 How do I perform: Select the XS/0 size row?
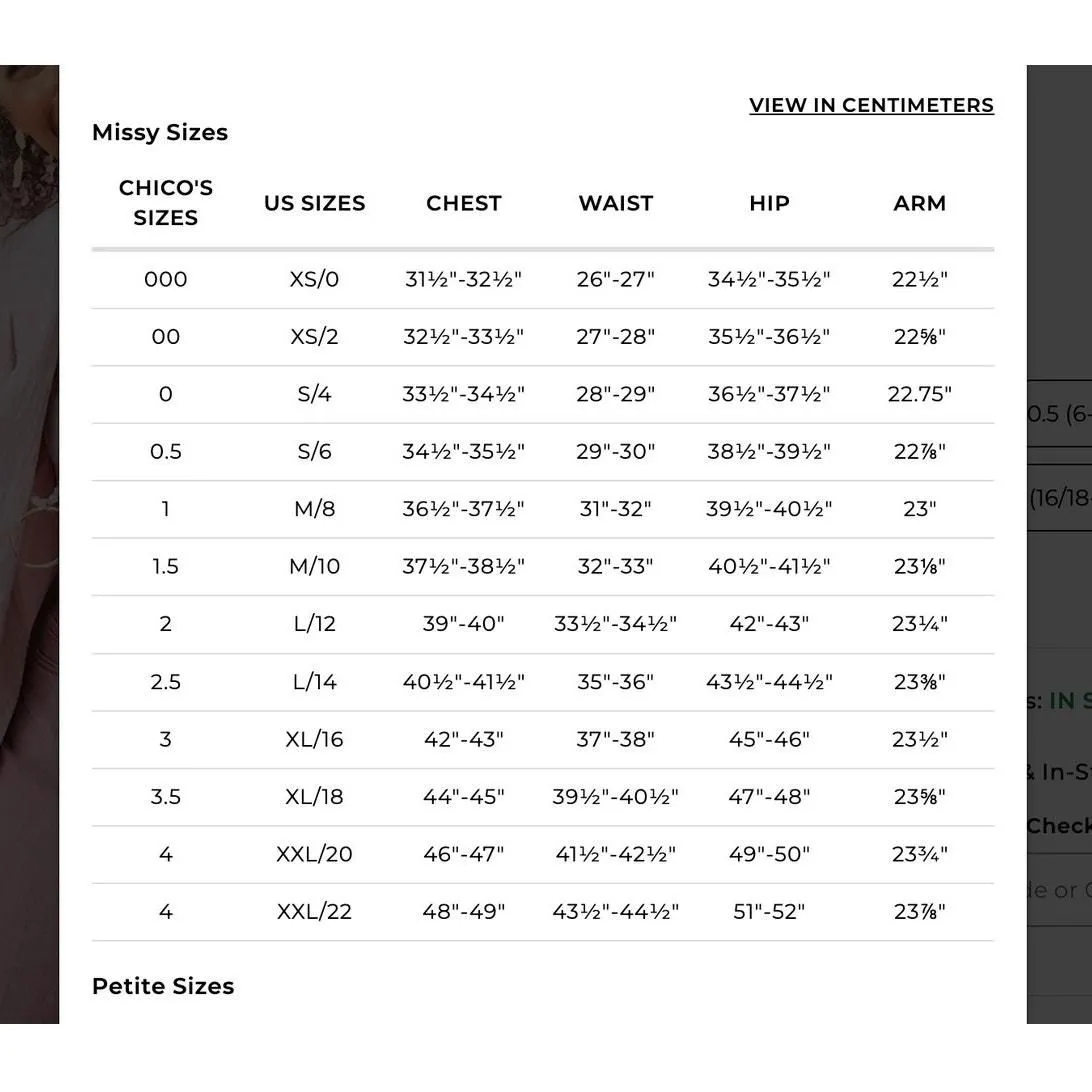(543, 279)
